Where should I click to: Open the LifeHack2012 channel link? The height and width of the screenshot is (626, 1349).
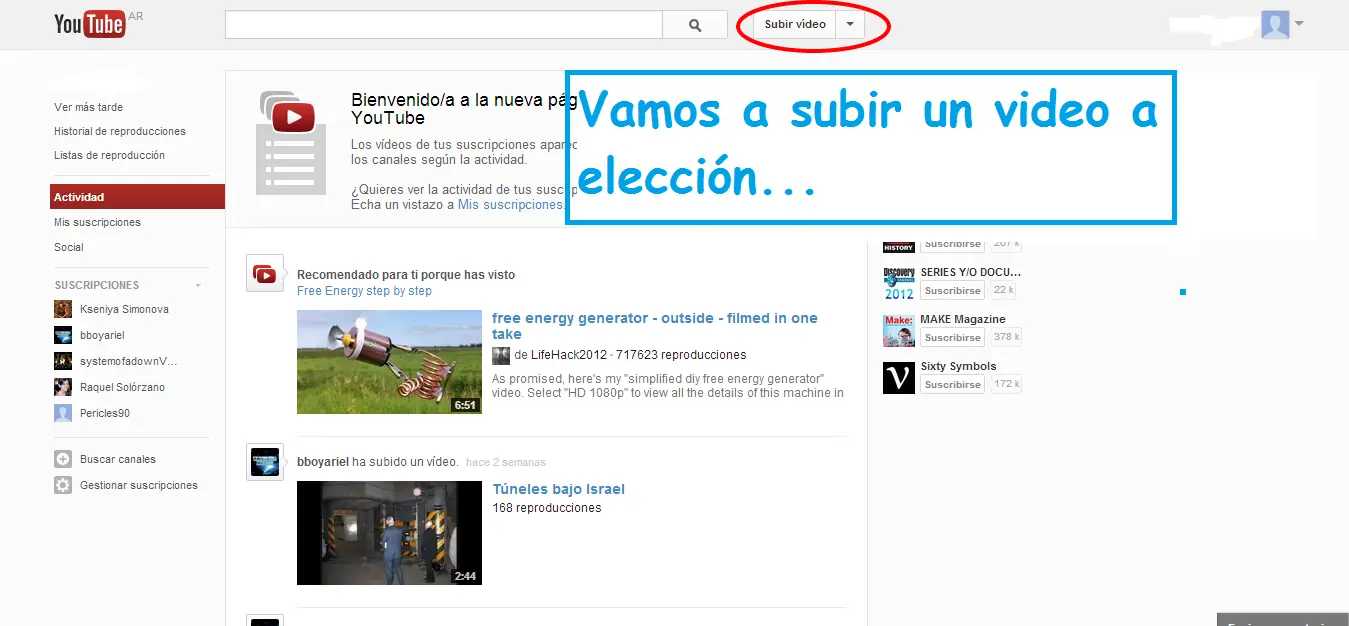[x=568, y=355]
